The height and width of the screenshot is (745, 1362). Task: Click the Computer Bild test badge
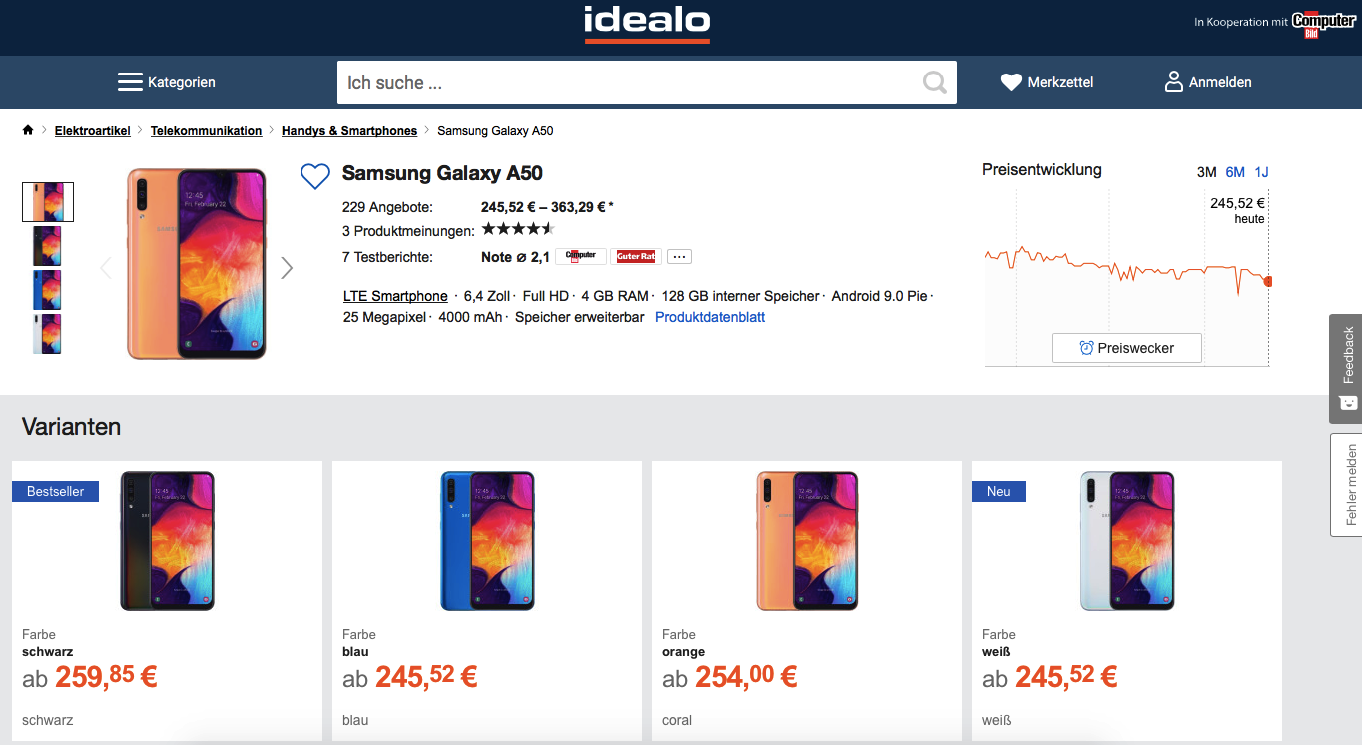580,256
